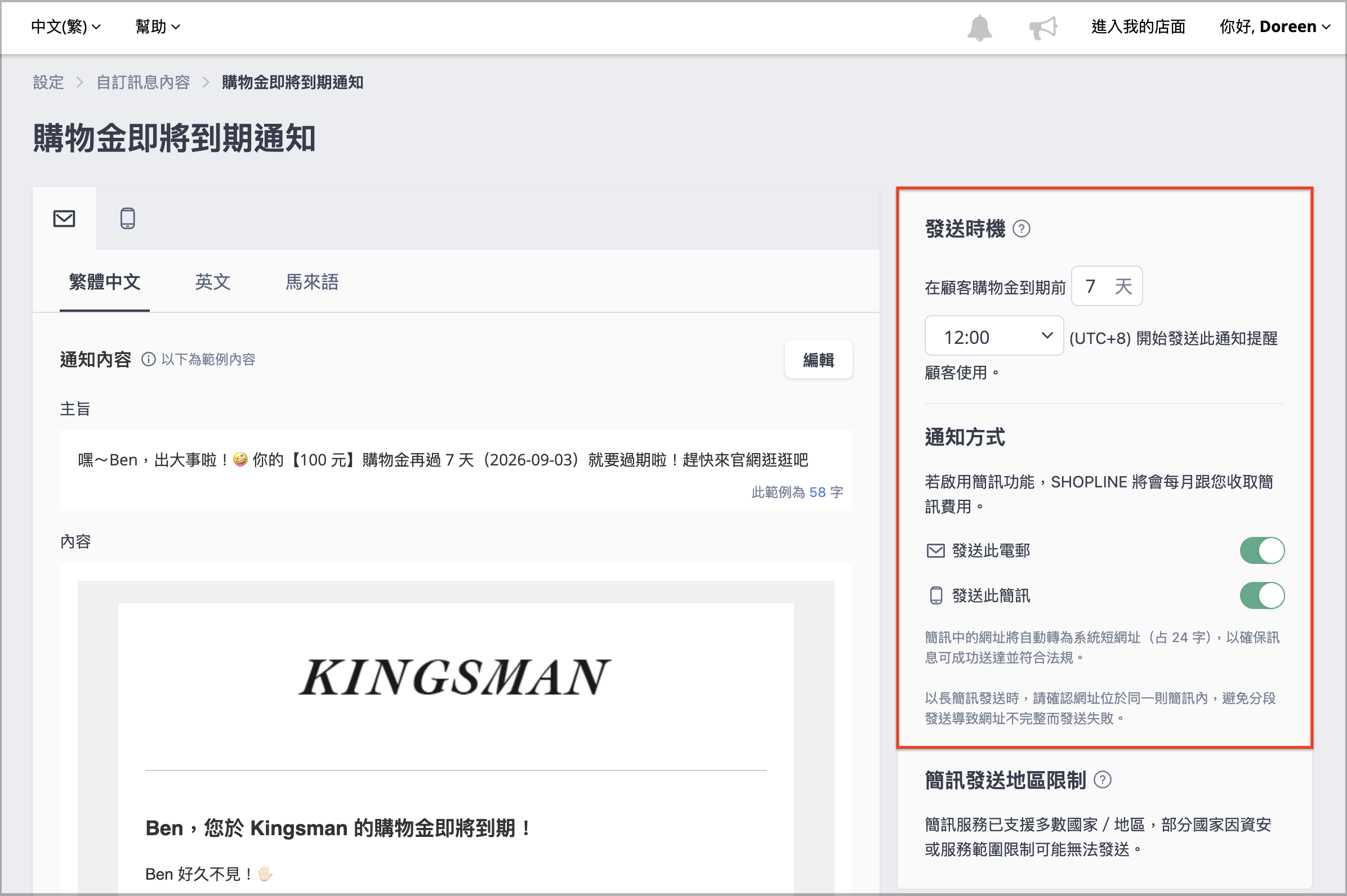The height and width of the screenshot is (896, 1347).
Task: Open the 12:00 send time dropdown
Action: tap(994, 336)
